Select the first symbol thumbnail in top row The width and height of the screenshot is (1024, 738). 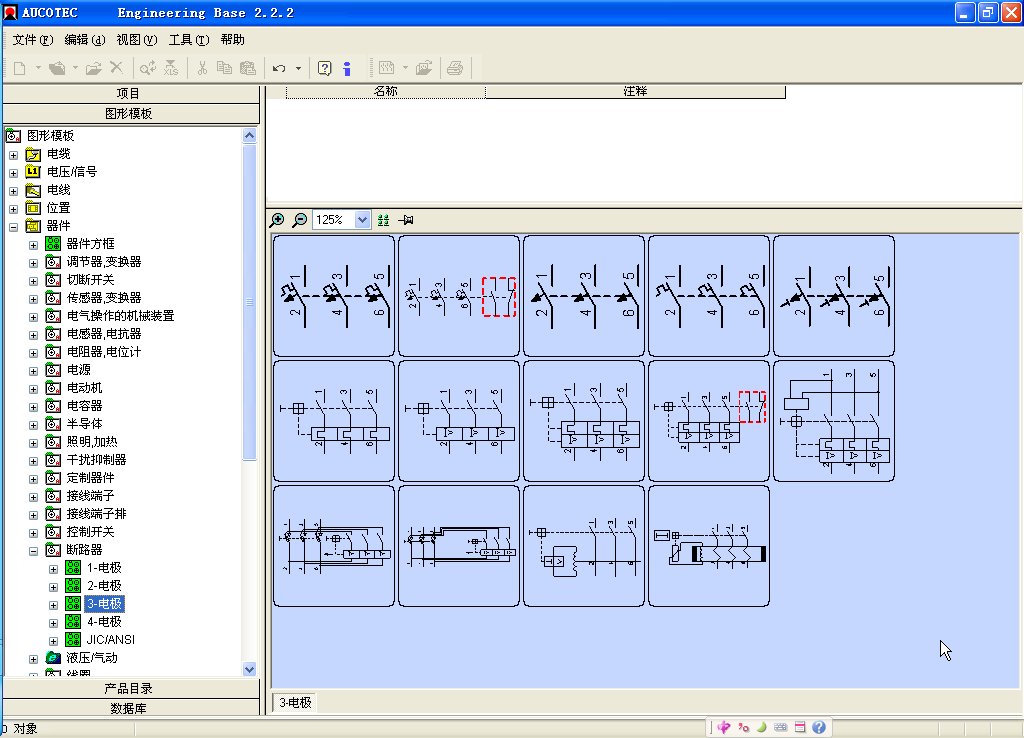tap(334, 296)
